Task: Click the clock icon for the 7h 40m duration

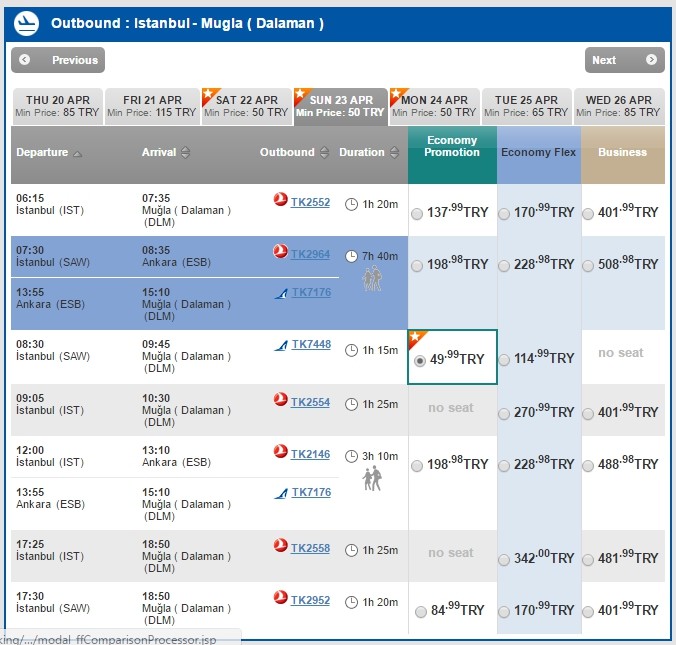Action: click(351, 256)
